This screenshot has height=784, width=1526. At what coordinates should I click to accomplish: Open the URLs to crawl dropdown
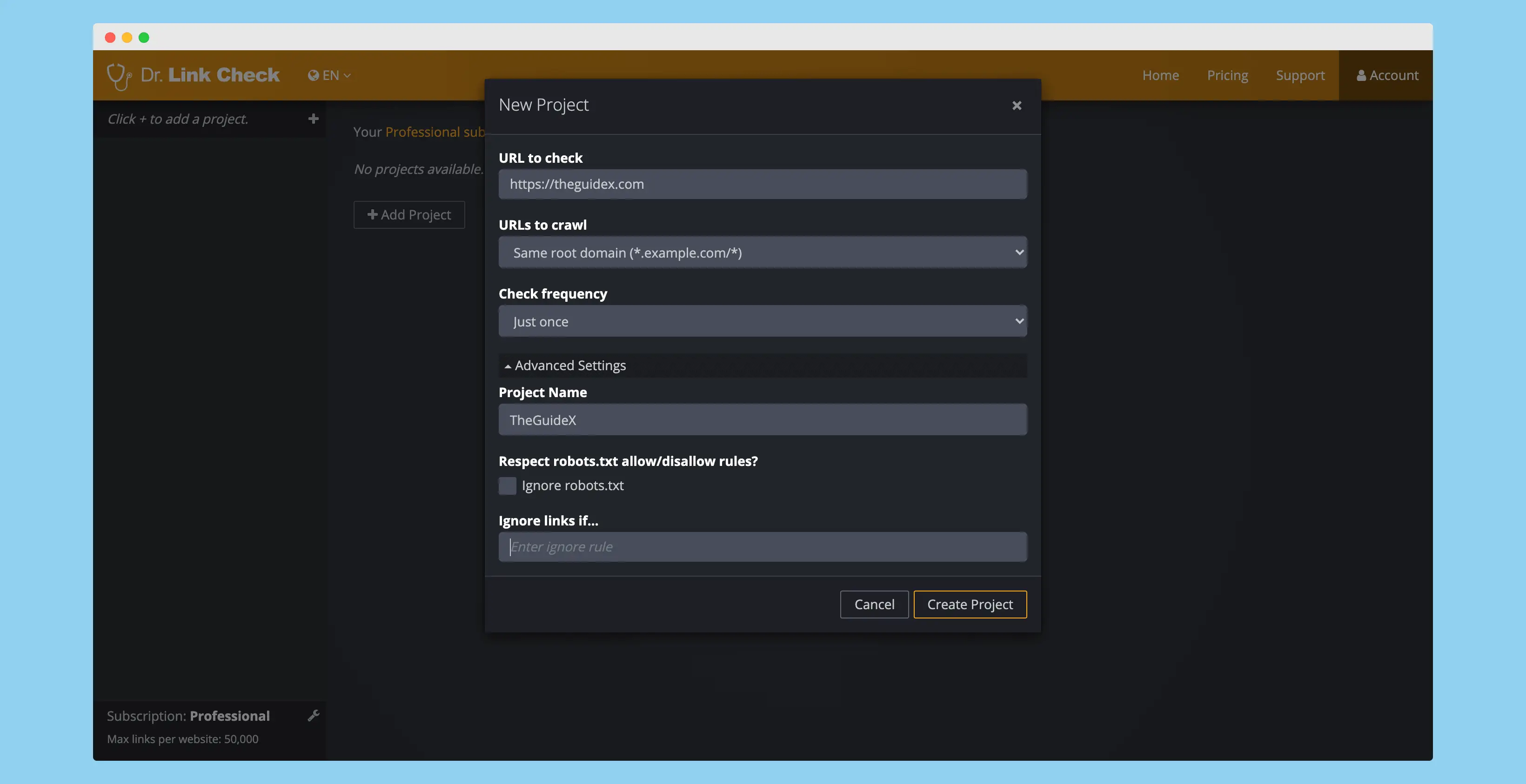click(763, 253)
